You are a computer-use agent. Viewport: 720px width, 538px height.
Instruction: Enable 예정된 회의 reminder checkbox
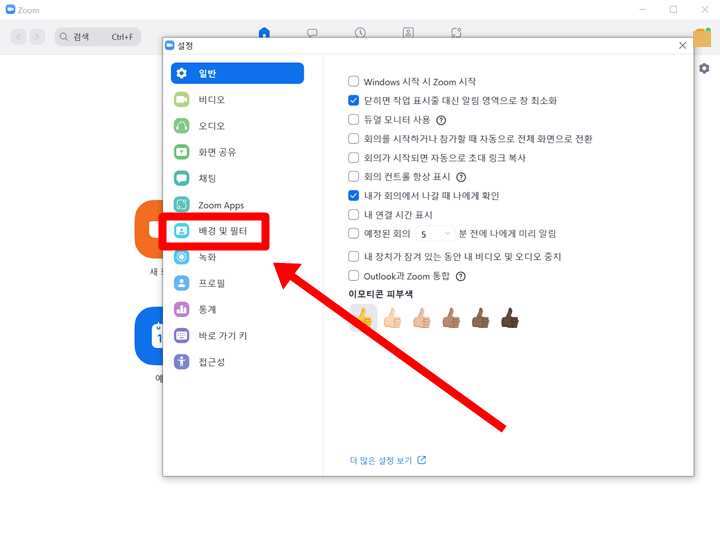point(354,234)
